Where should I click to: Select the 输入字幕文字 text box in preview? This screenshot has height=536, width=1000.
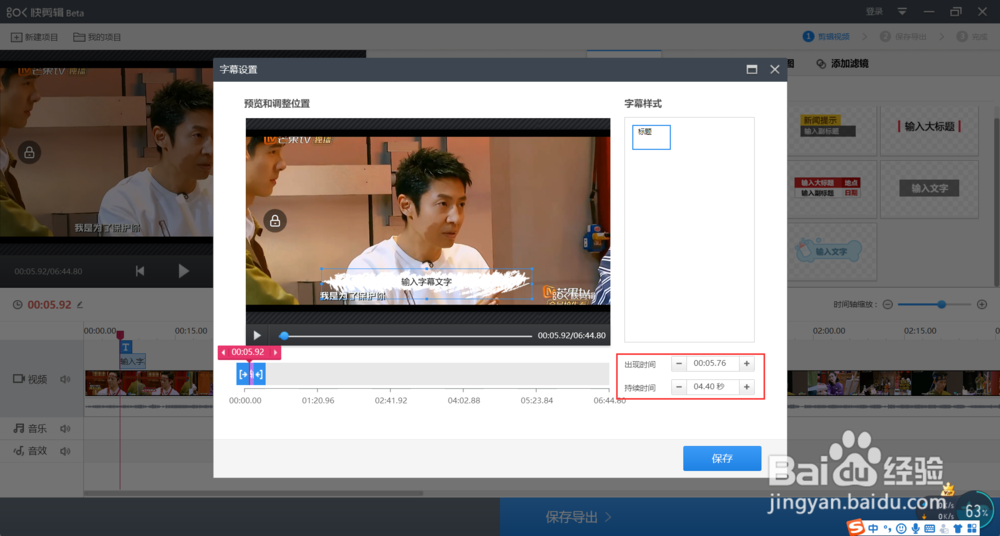(426, 283)
